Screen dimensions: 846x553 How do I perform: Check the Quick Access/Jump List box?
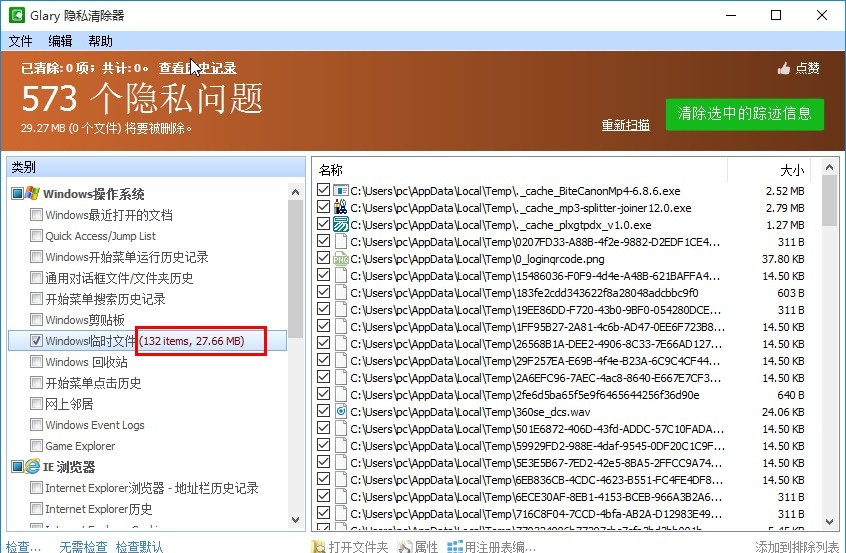(36, 236)
